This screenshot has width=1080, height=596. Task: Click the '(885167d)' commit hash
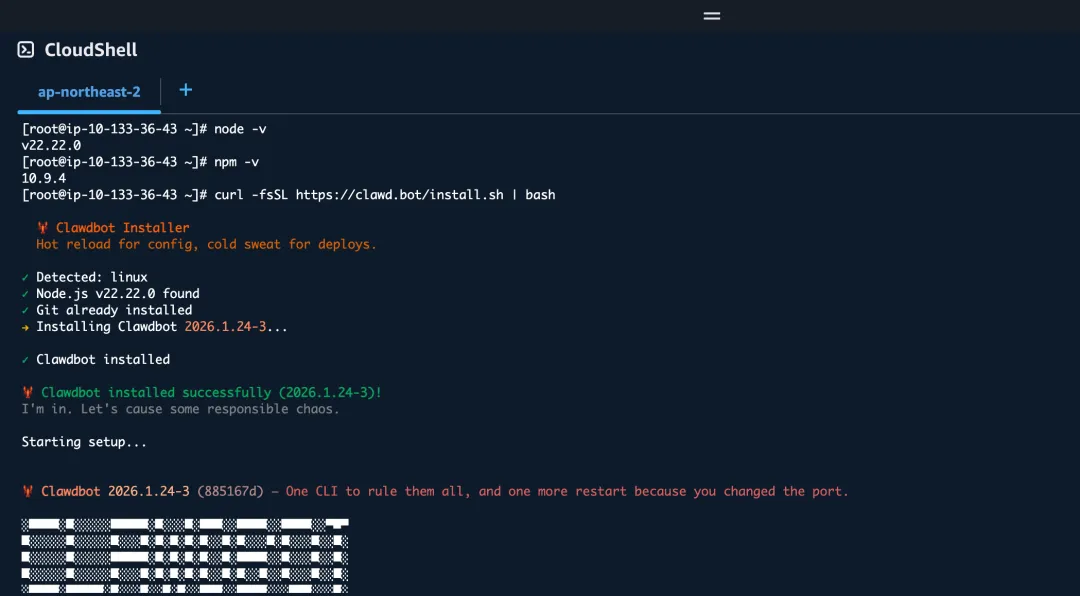pyautogui.click(x=231, y=491)
